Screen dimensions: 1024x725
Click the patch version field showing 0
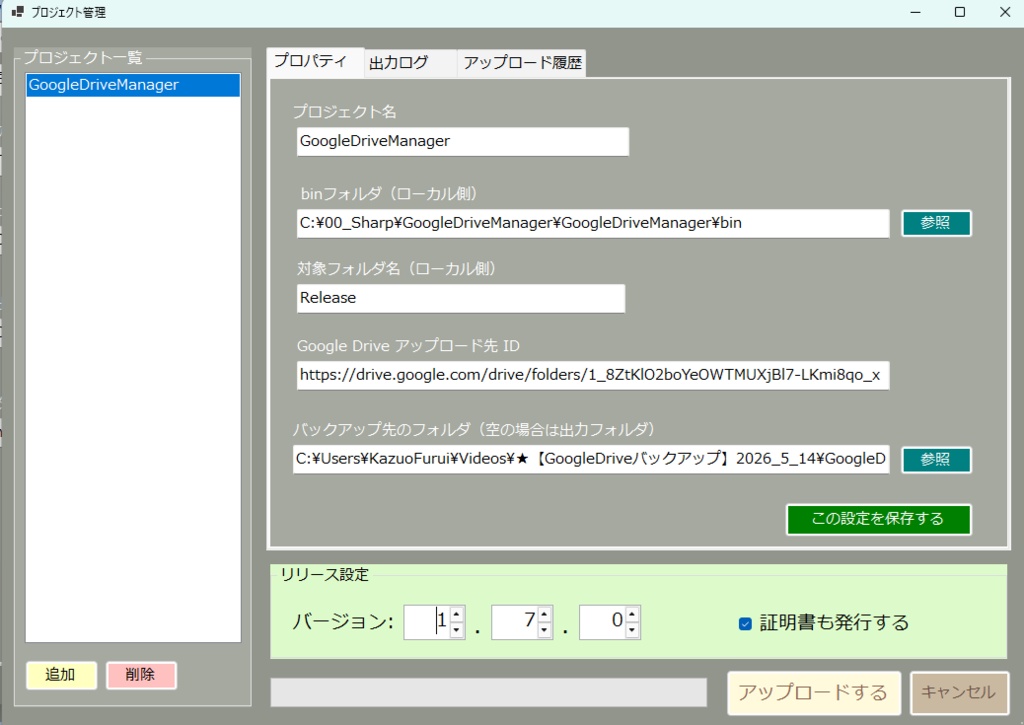[x=603, y=622]
